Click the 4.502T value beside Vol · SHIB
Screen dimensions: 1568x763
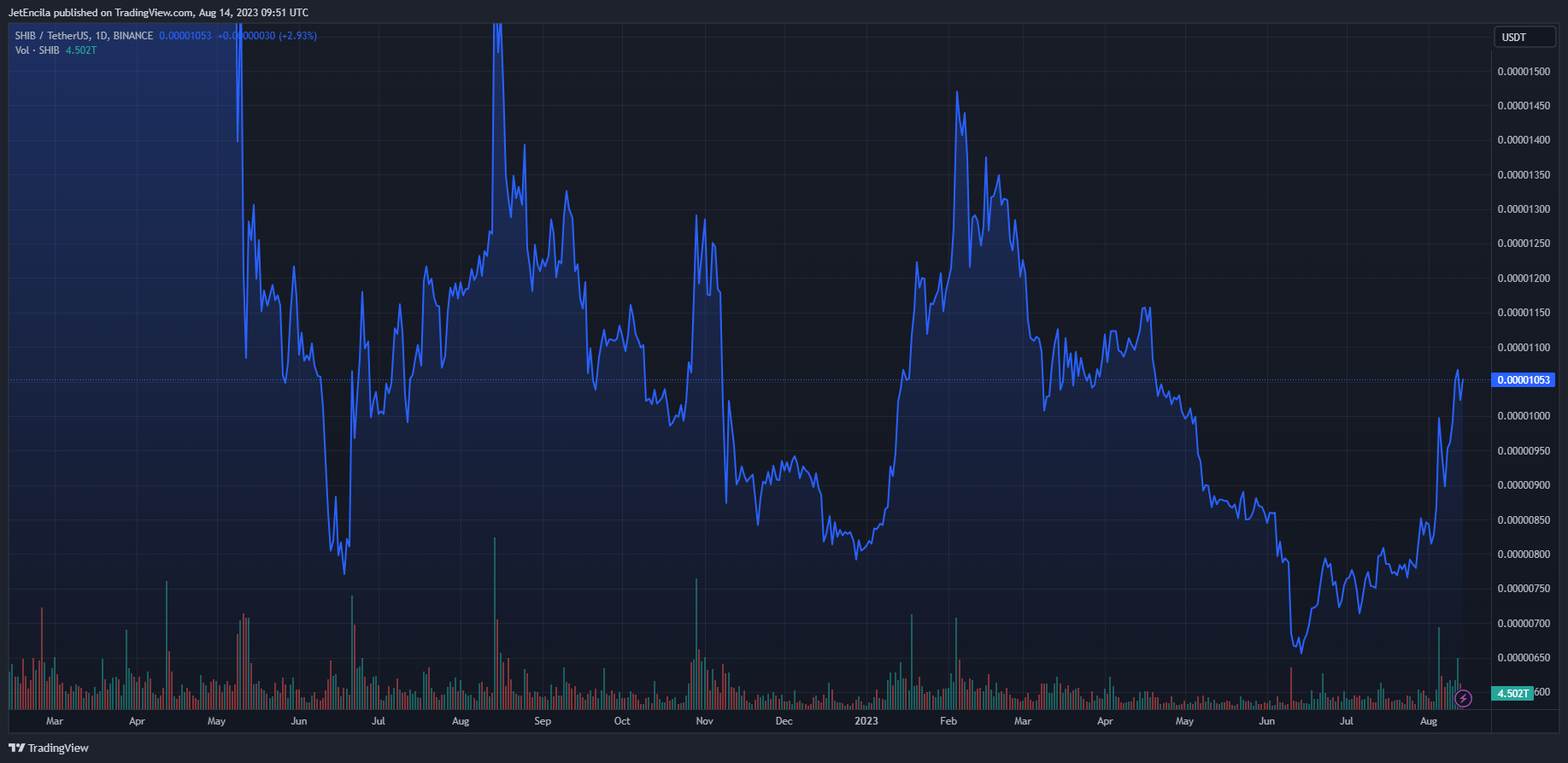81,50
